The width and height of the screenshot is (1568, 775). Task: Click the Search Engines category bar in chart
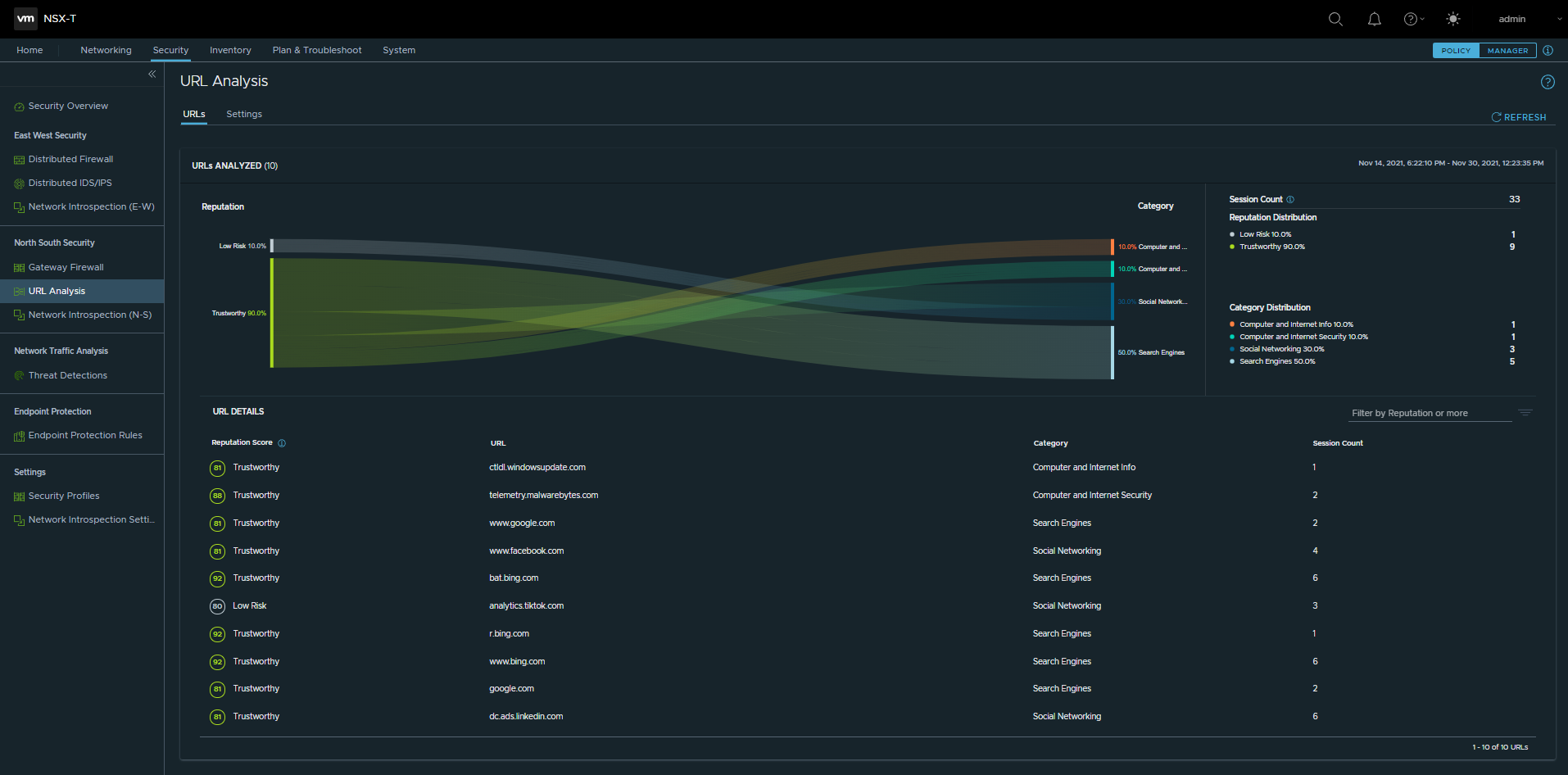click(1112, 352)
